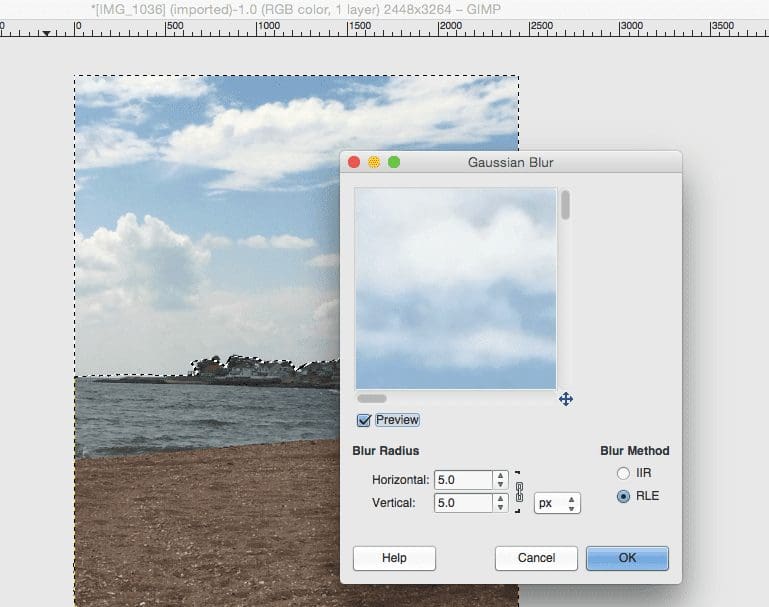The width and height of the screenshot is (769, 607).
Task: Click the Horizontal blur radius field
Action: 463,480
